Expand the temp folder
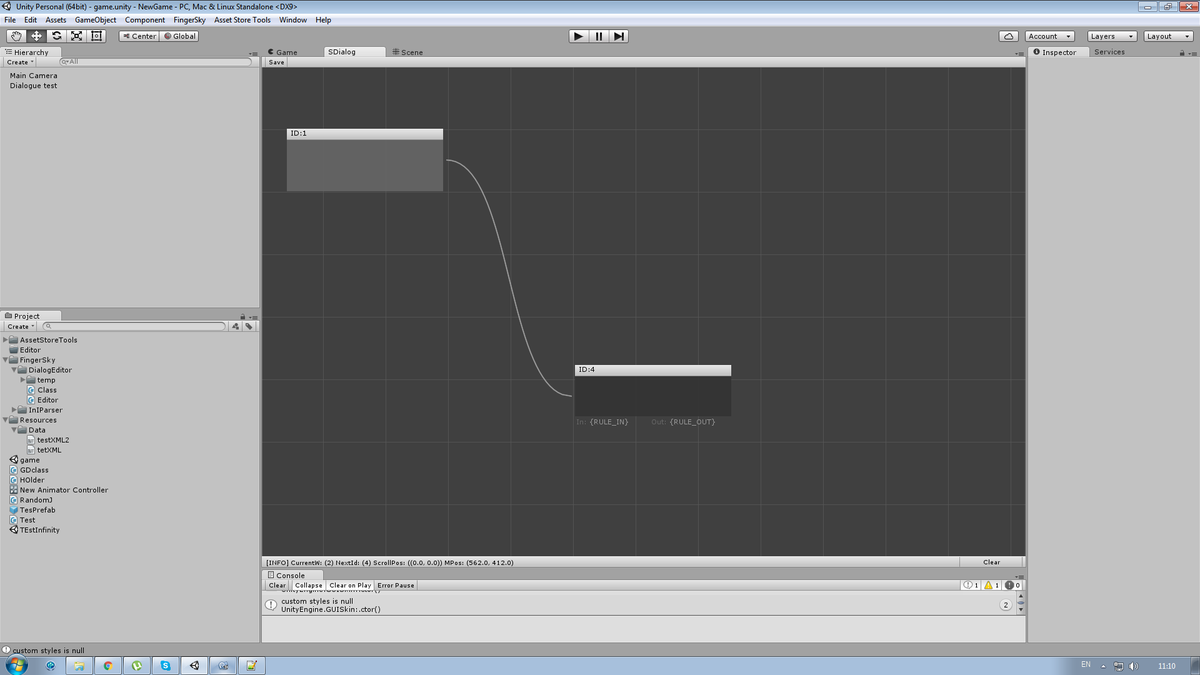1200x675 pixels. tap(23, 380)
